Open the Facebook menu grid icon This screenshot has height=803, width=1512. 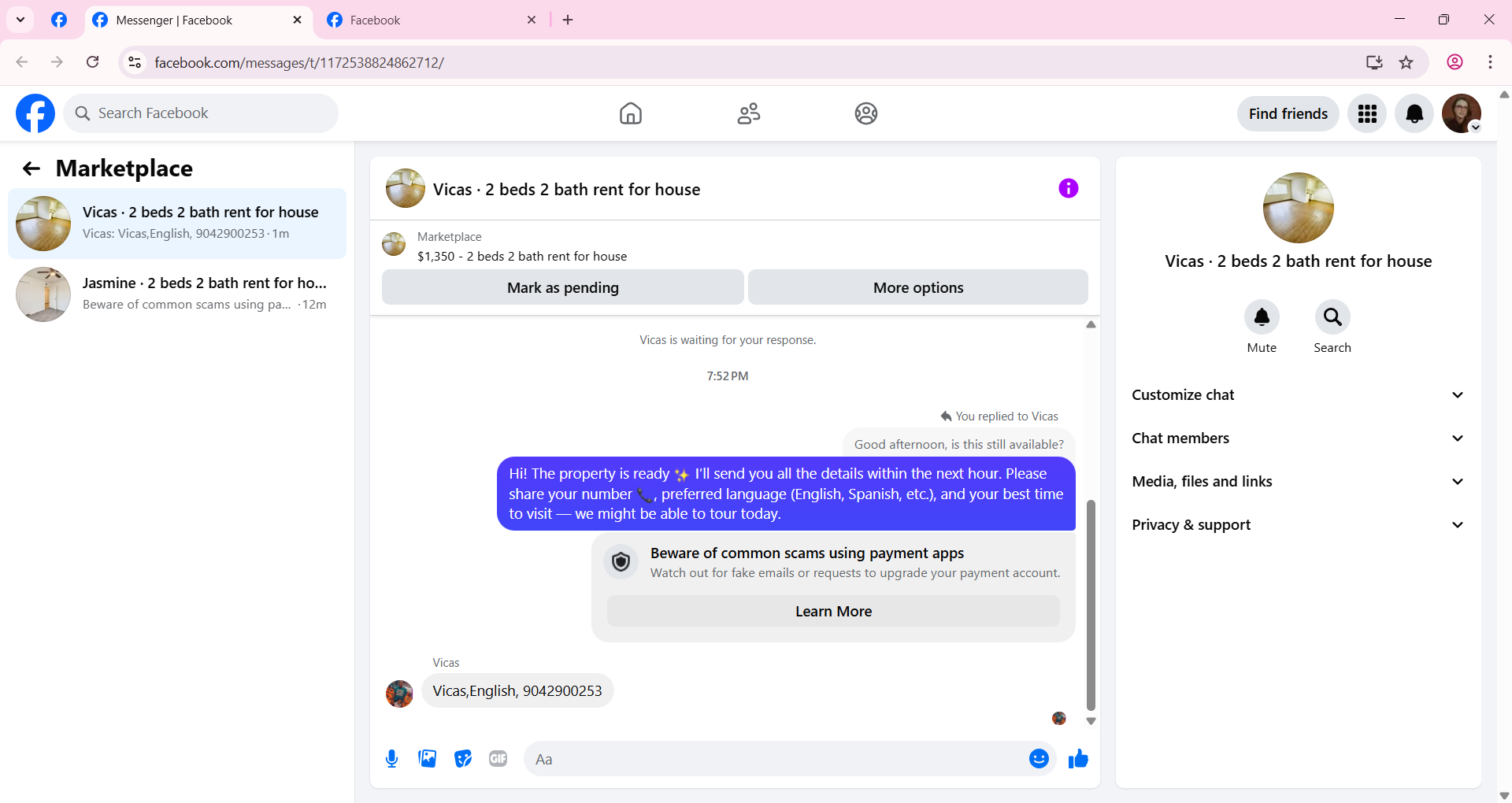point(1367,113)
